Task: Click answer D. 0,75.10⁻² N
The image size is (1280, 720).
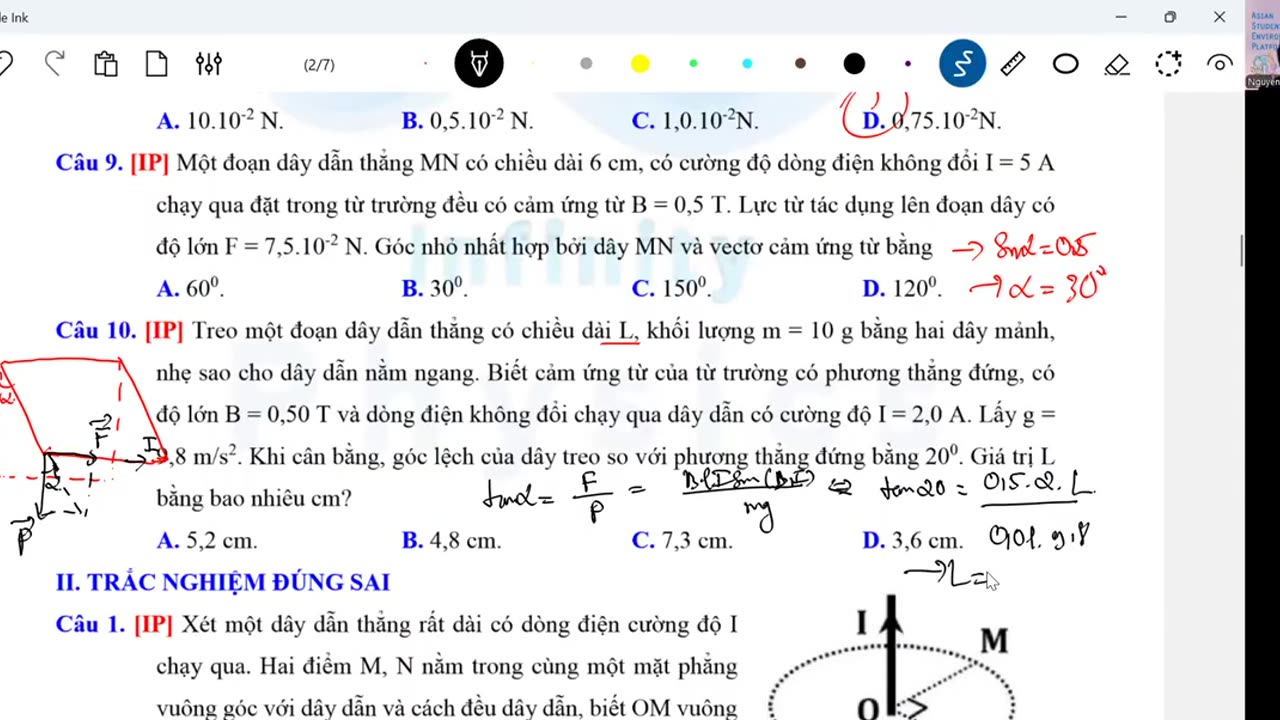Action: 931,120
